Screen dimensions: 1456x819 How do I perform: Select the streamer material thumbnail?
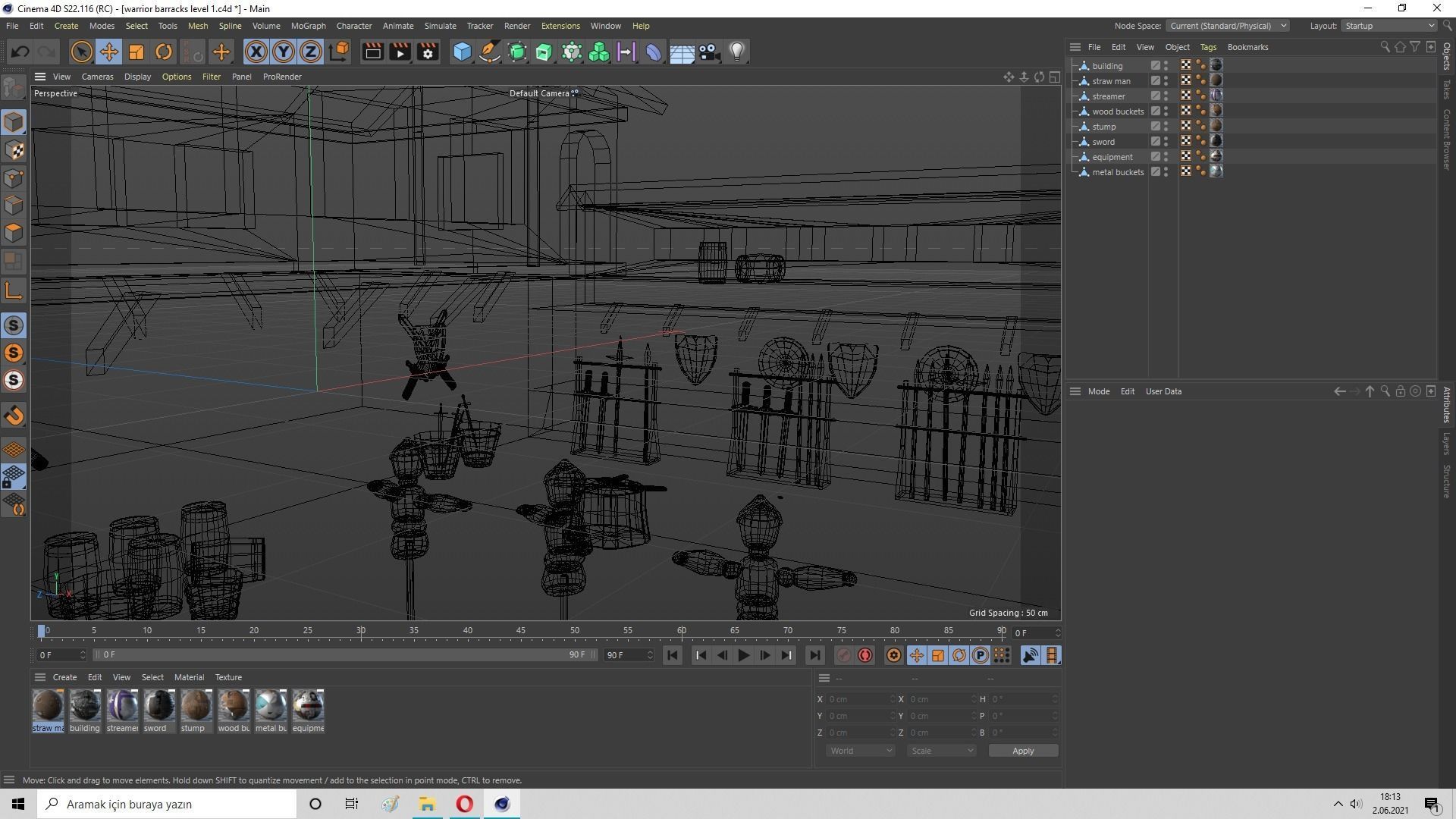pos(122,705)
